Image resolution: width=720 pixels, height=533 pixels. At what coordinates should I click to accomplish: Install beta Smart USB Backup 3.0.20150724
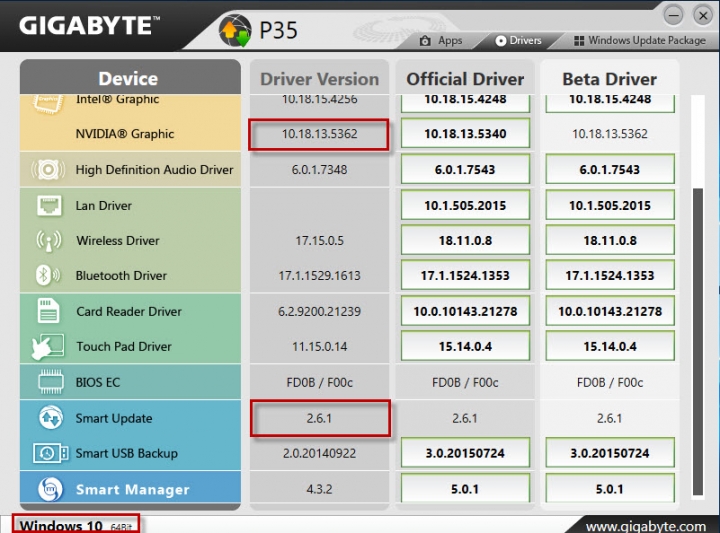pos(610,453)
